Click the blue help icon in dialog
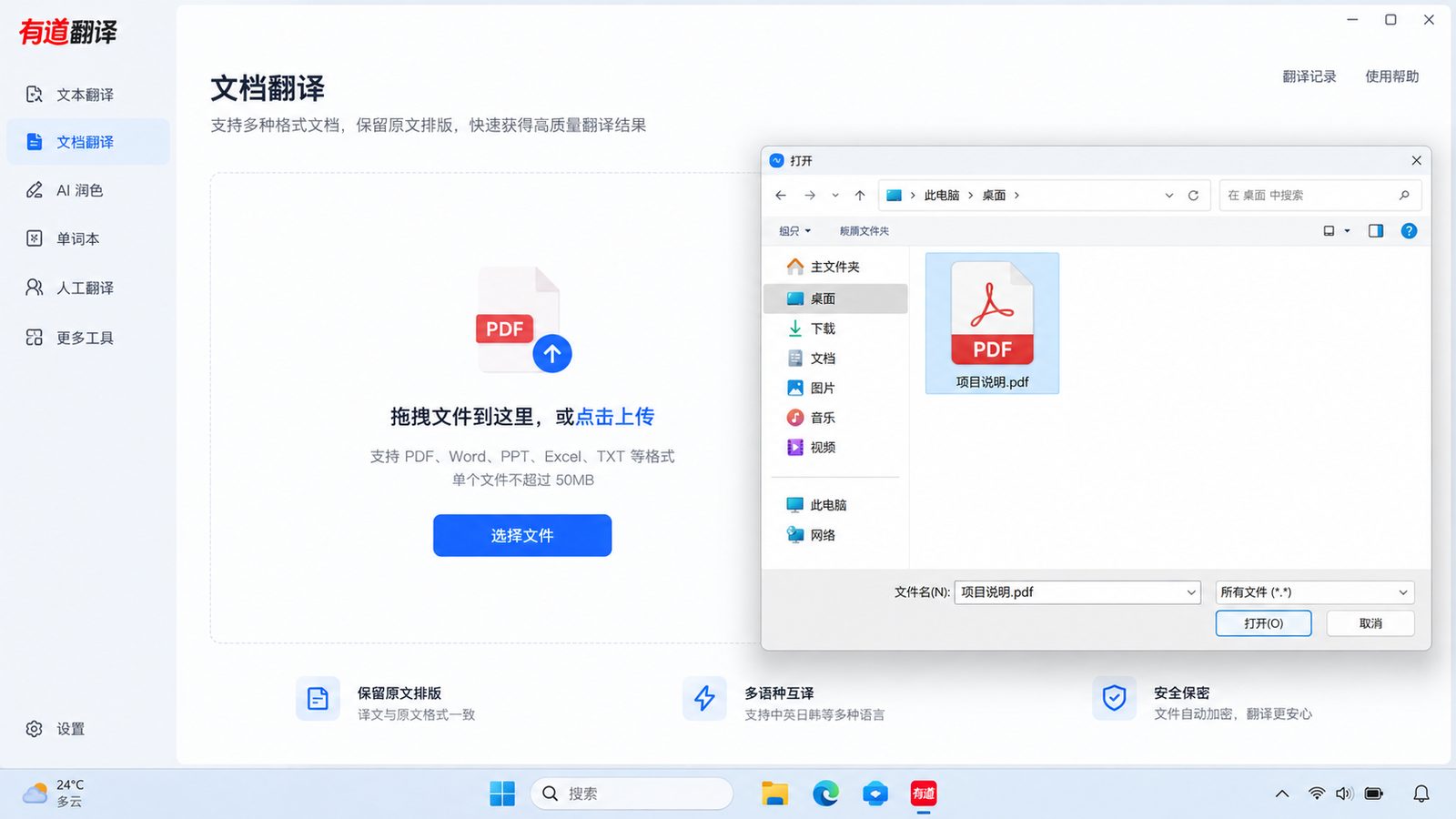The width and height of the screenshot is (1456, 819). coord(1409,231)
